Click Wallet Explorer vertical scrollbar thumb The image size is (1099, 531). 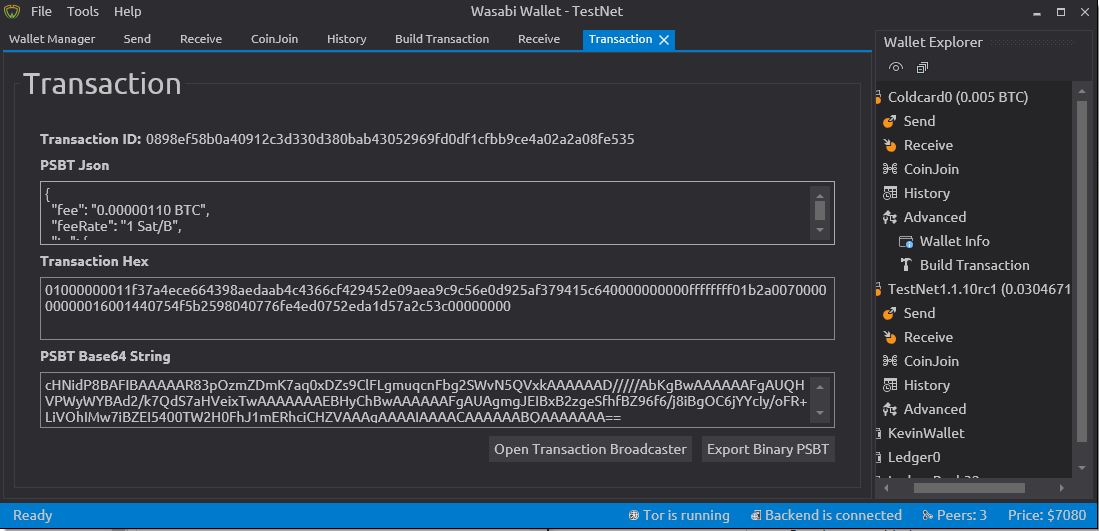(x=1082, y=272)
